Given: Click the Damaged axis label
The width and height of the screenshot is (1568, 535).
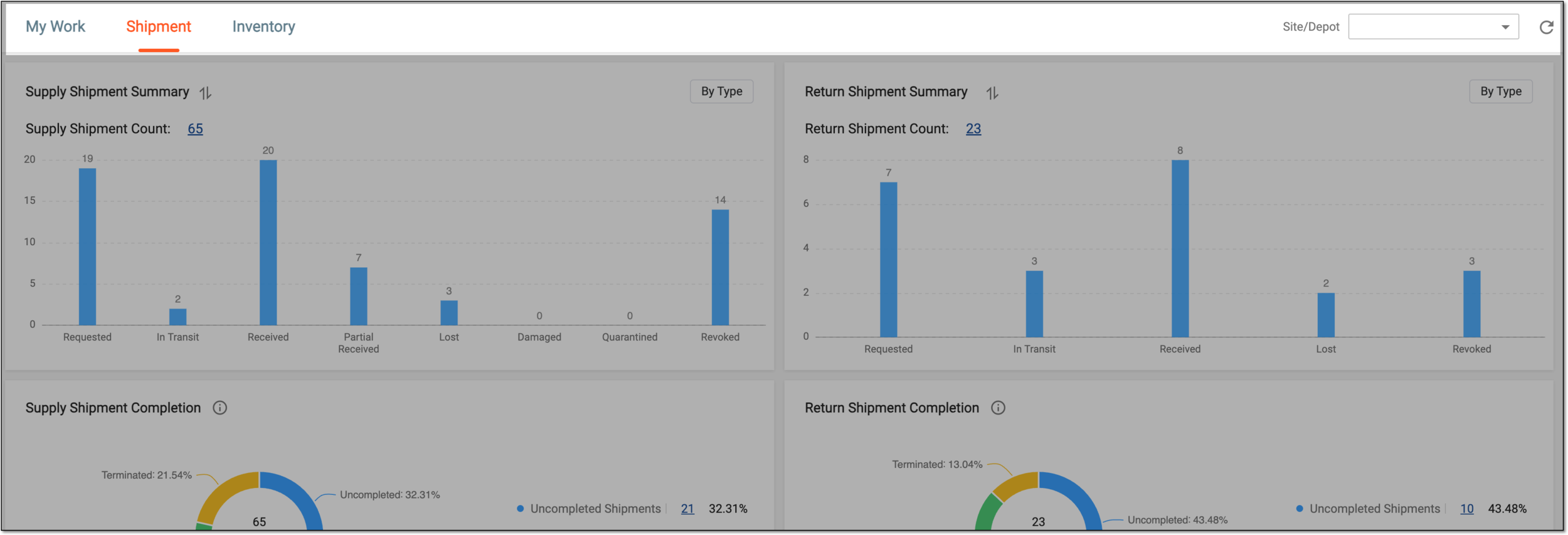Looking at the screenshot, I should 539,337.
